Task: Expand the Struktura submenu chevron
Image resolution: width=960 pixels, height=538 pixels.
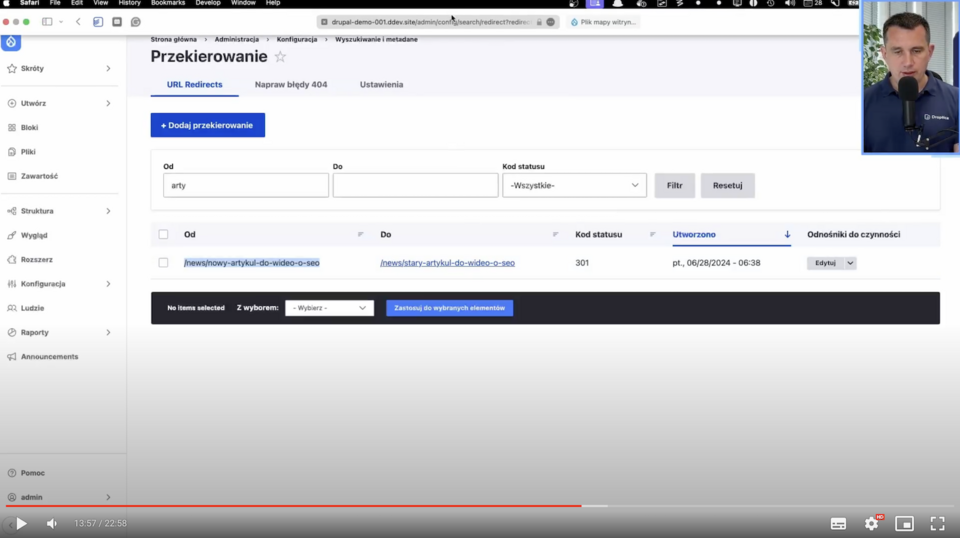Action: pyautogui.click(x=108, y=211)
